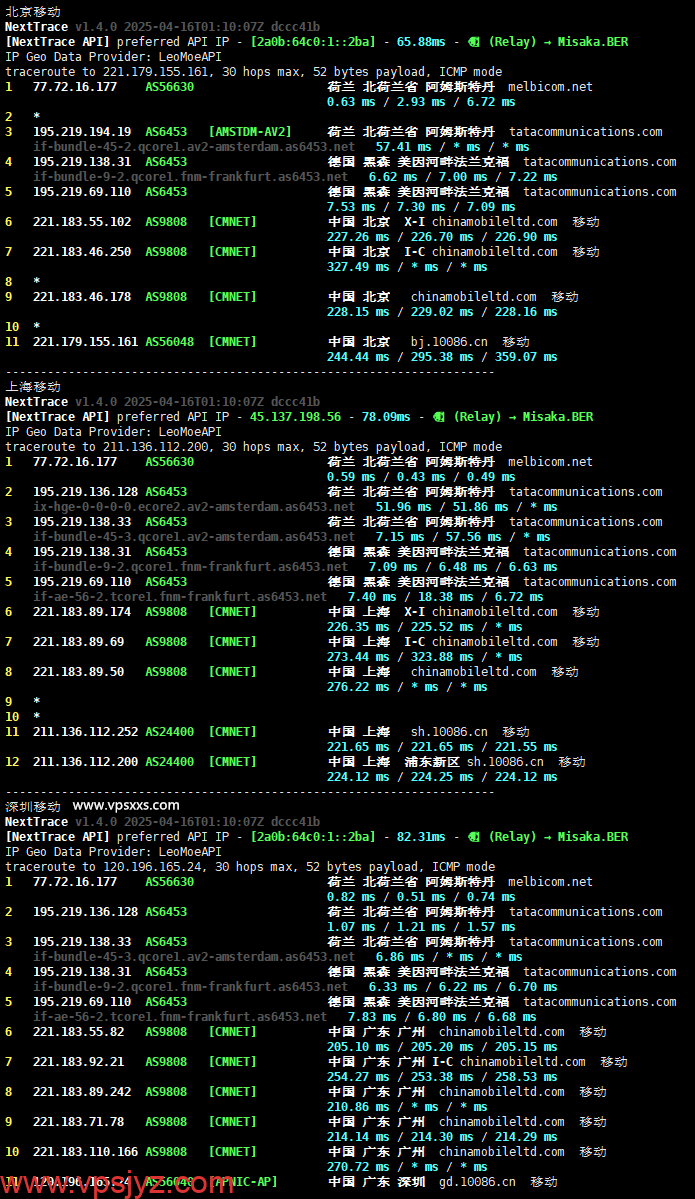Click the [AMSTDM-AV2] tag
Image resolution: width=695 pixels, height=1199 pixels.
coord(250,132)
